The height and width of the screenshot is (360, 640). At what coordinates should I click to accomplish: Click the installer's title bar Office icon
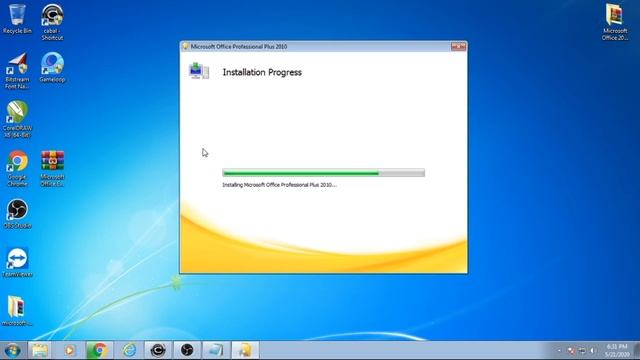185,47
